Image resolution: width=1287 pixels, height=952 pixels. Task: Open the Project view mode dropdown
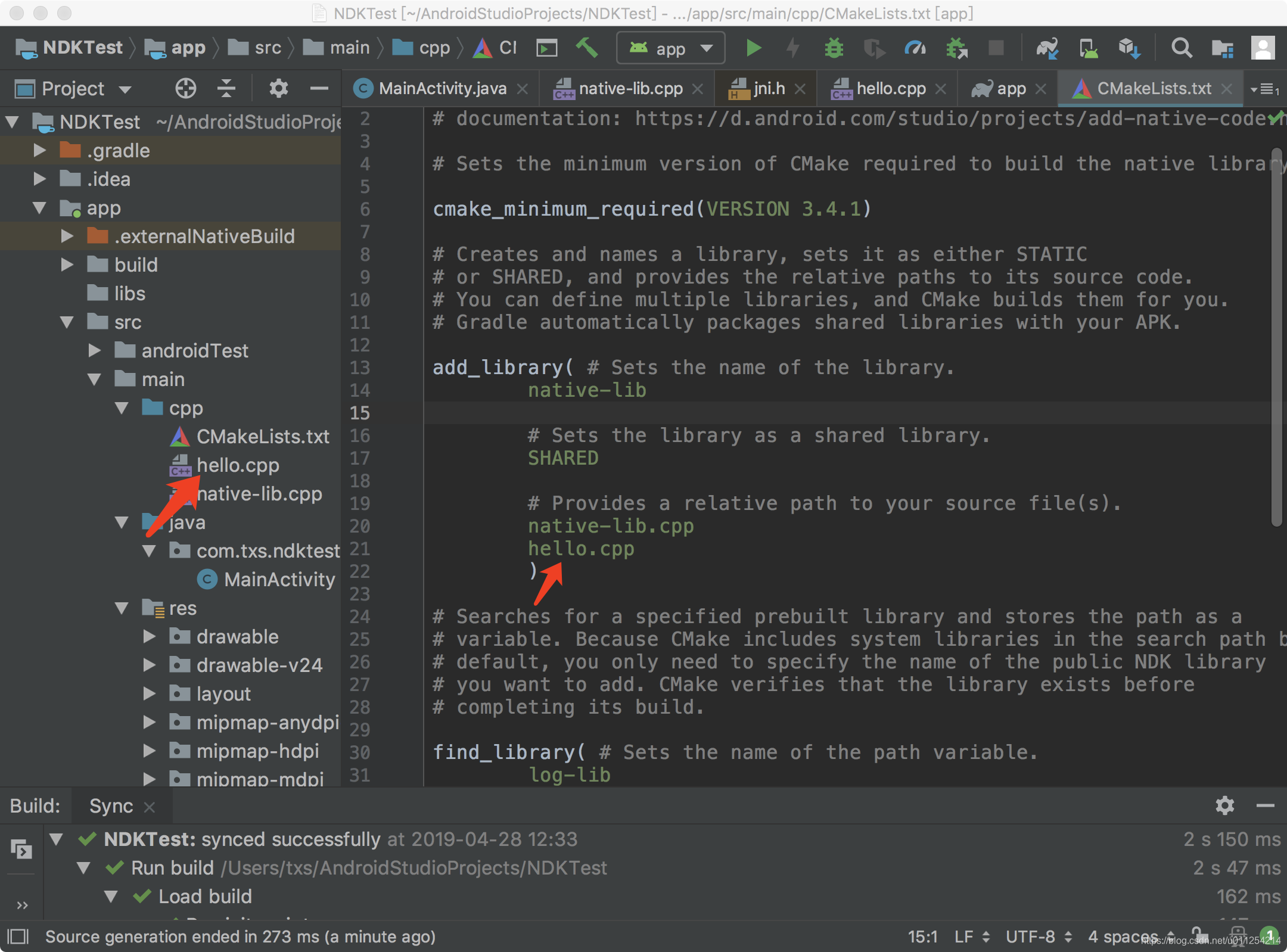coord(73,89)
